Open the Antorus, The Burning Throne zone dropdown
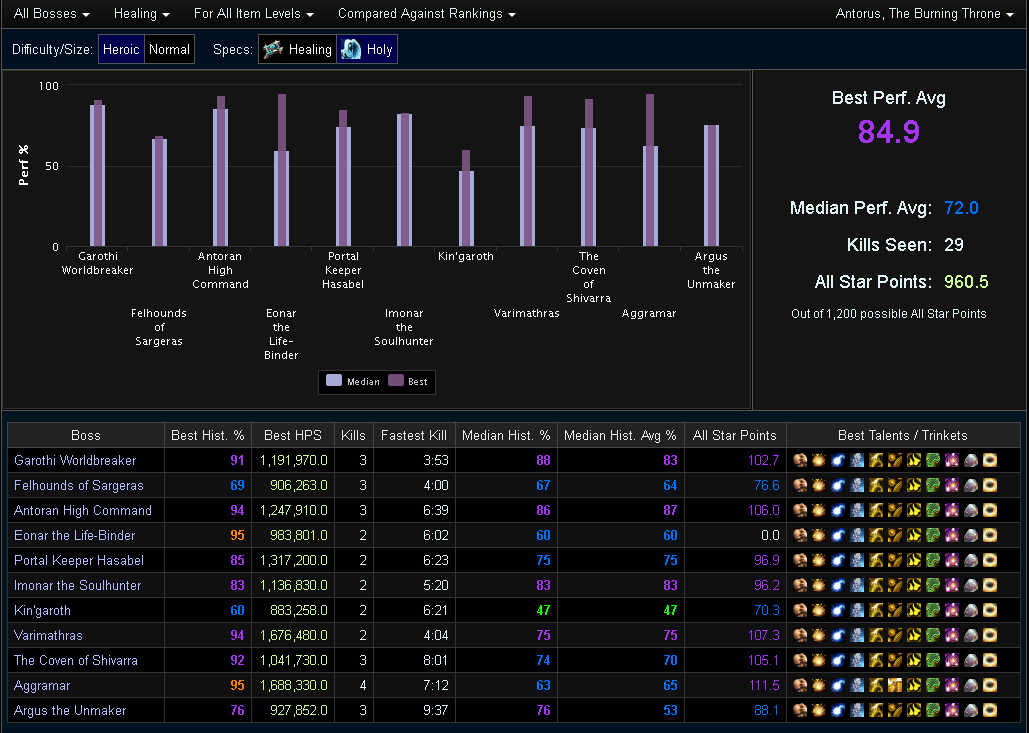 [x=924, y=14]
